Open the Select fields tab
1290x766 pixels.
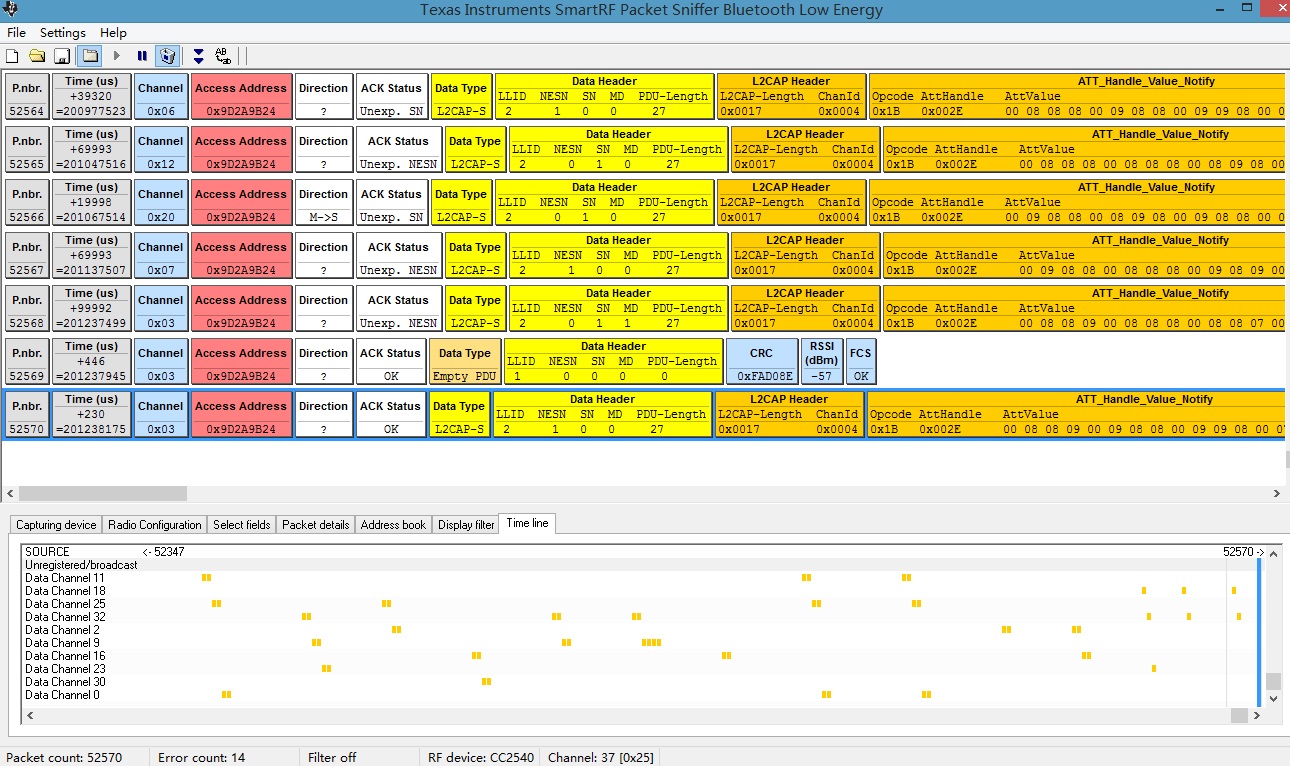click(242, 525)
